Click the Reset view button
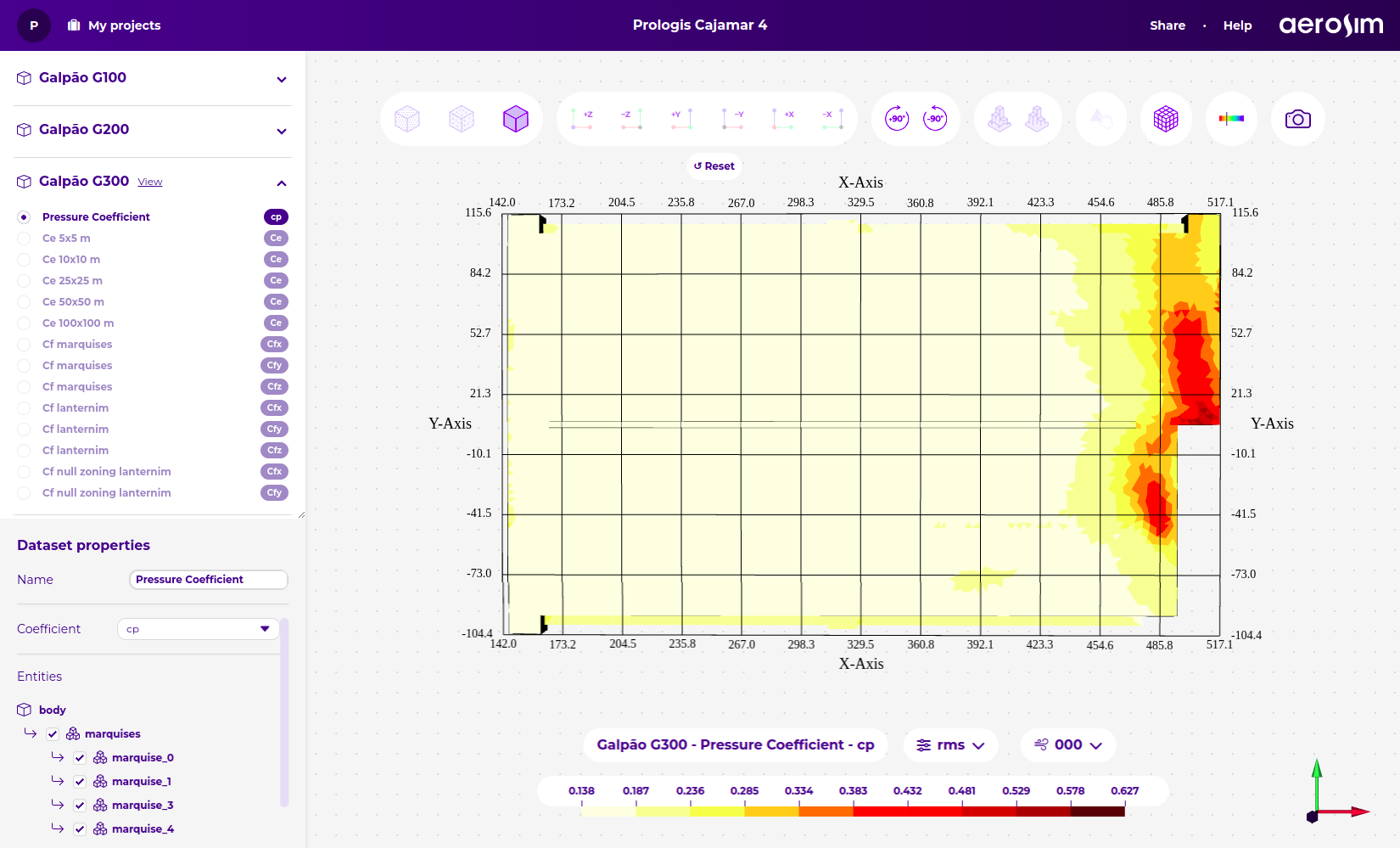 (714, 166)
